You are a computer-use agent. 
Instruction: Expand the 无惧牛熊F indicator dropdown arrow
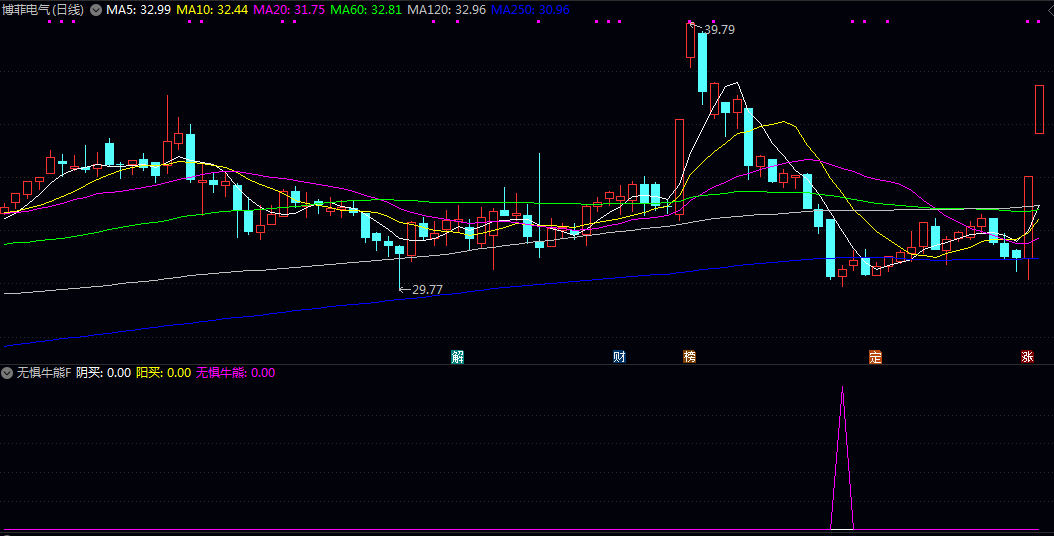(8, 373)
